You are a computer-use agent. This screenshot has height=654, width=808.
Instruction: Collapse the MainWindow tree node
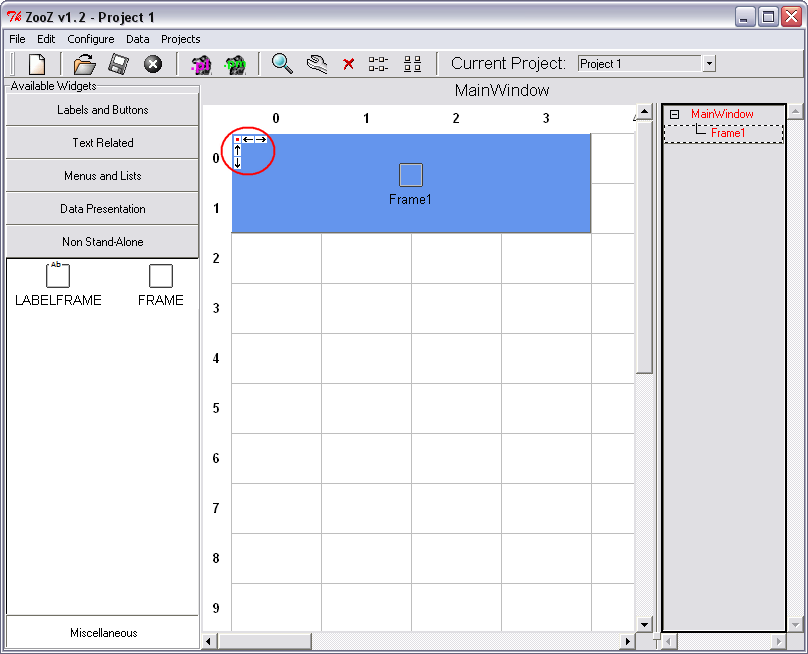pos(674,114)
